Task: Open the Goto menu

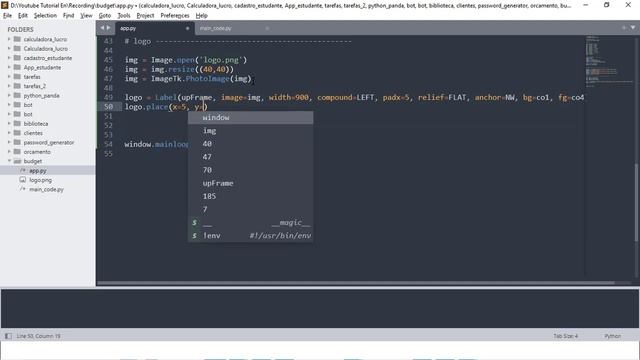Action: tap(105, 16)
